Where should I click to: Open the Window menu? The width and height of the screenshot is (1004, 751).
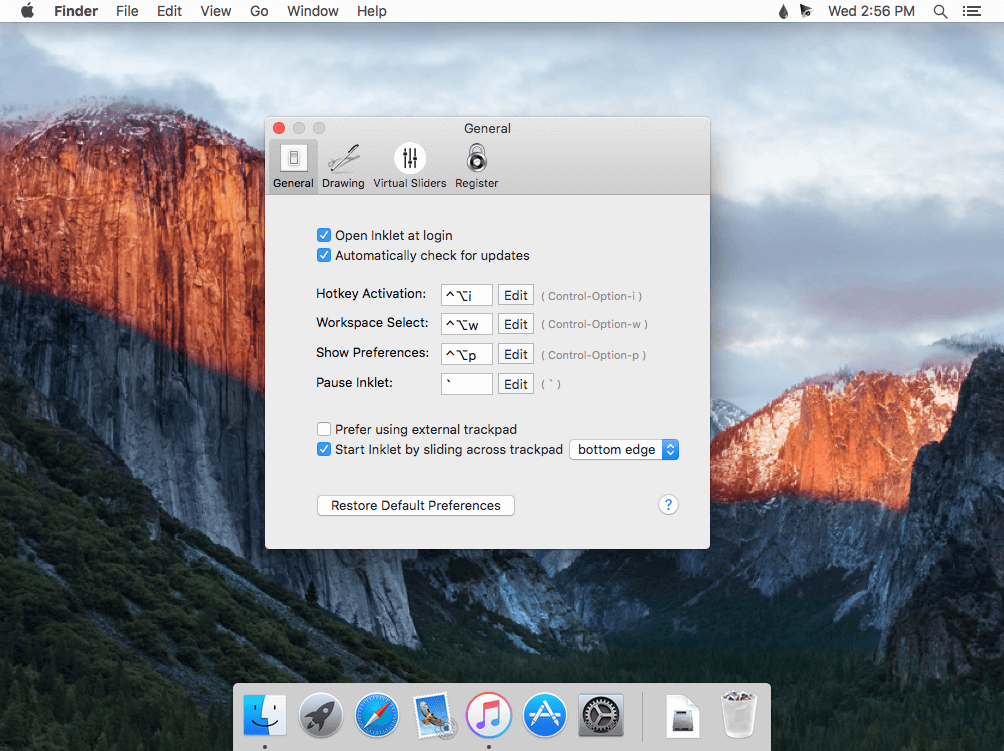click(312, 11)
